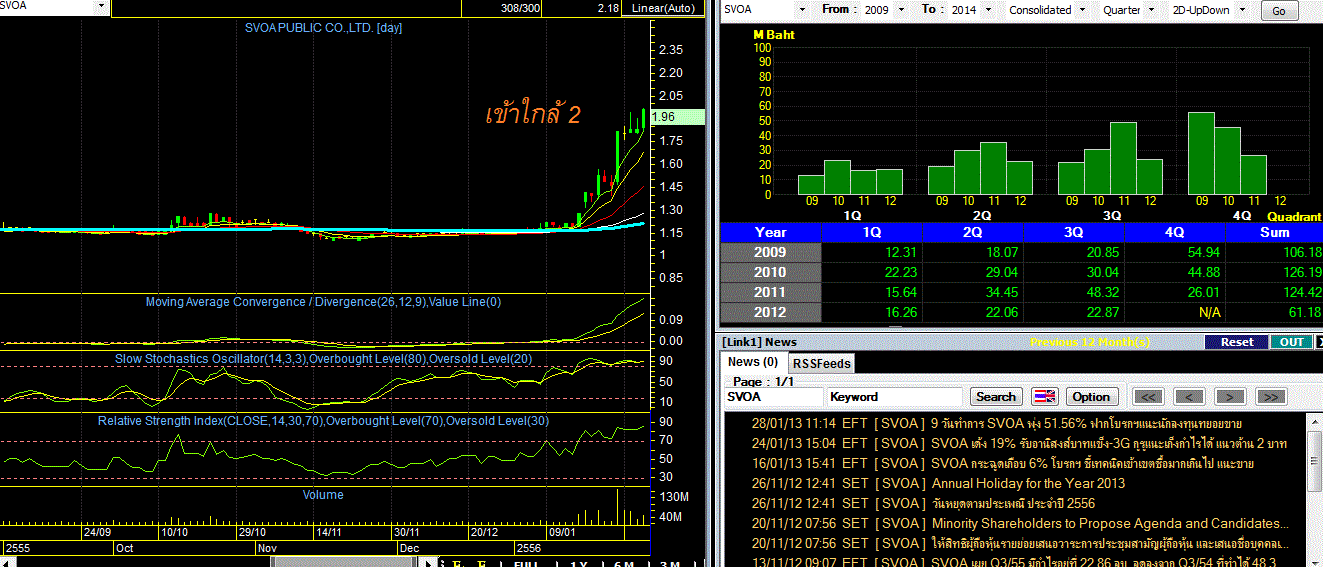Open Minority Shareholders to Propose Agenda news

tap(1019, 523)
